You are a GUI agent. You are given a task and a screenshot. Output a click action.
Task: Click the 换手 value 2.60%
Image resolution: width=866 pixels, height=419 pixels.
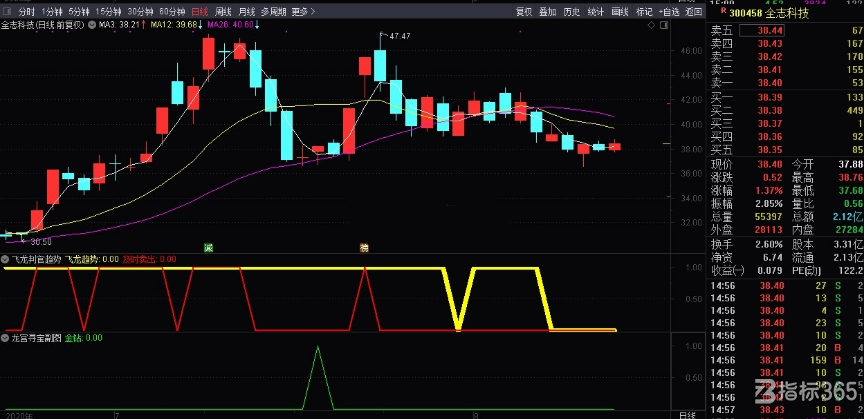pos(769,245)
